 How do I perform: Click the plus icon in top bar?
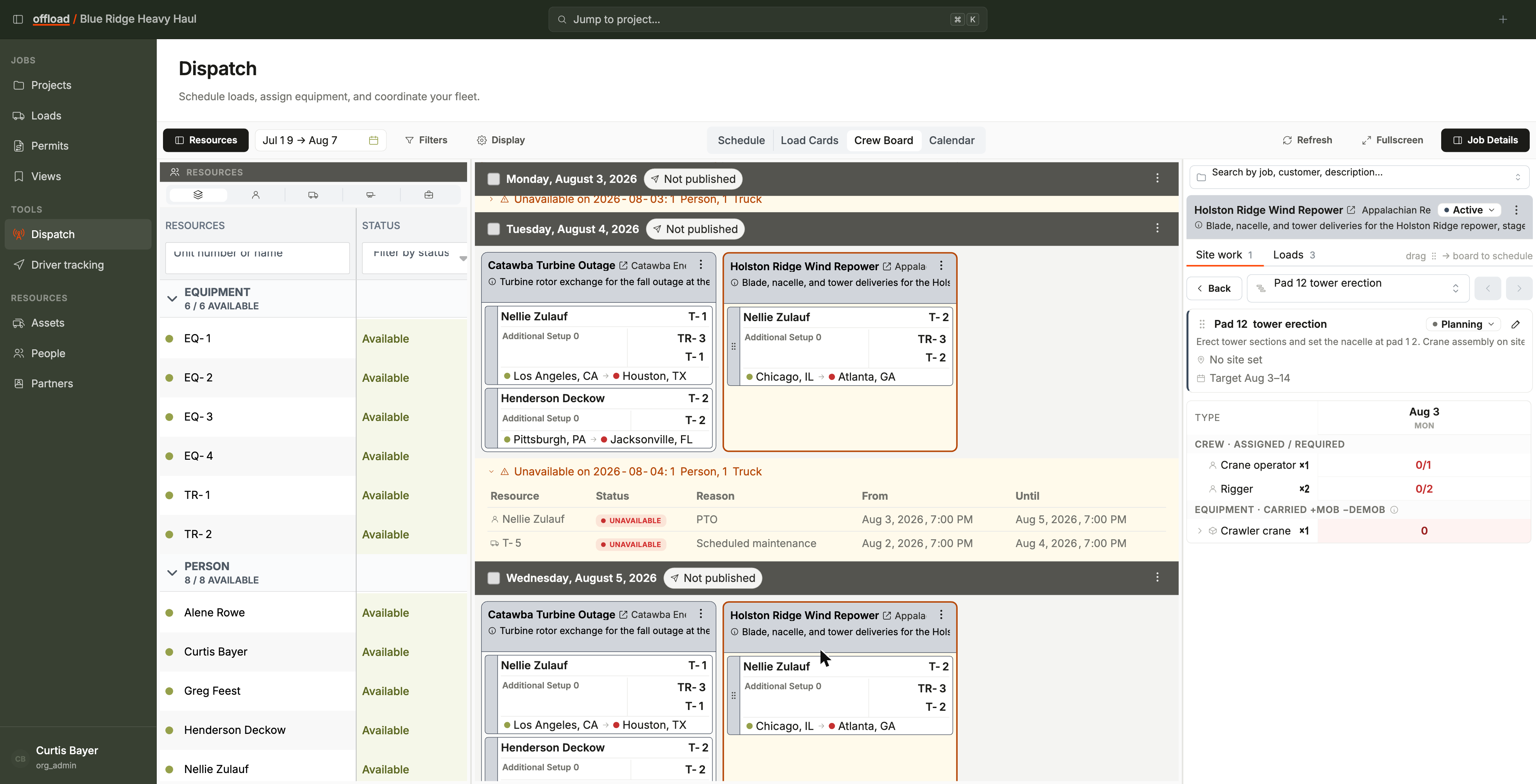1503,19
